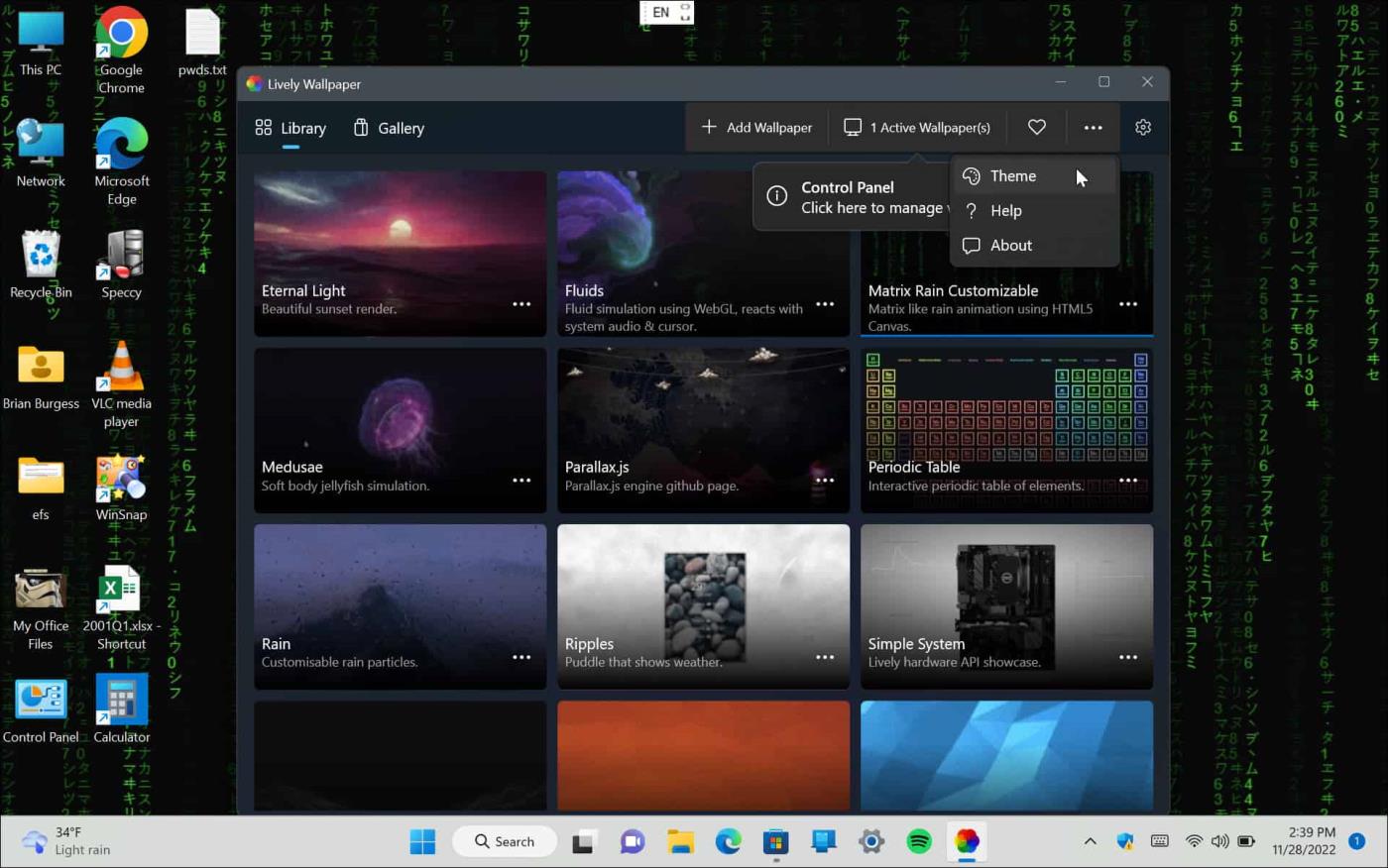Open Microsoft Store from the taskbar
This screenshot has height=868, width=1388.
[775, 842]
